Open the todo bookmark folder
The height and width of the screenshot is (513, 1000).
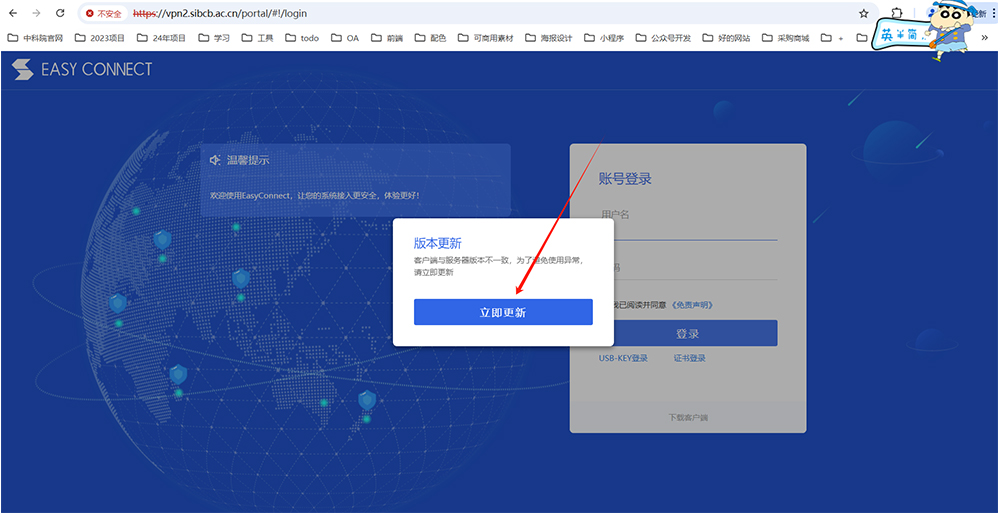302,38
